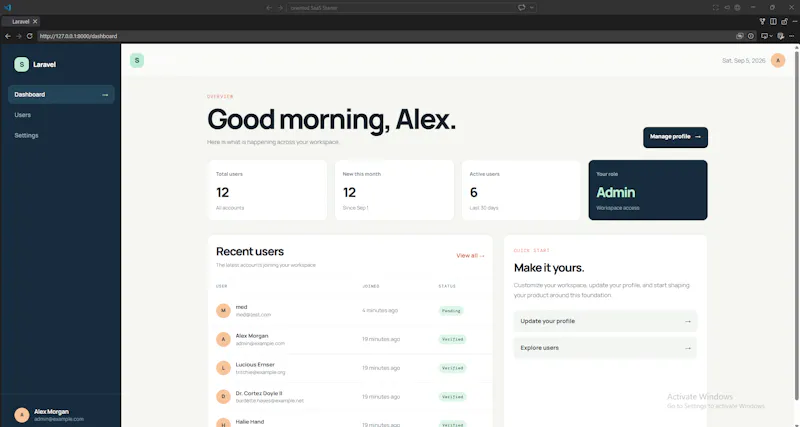Open the Settings sidebar item
Screen dimensions: 800x427
(x=61, y=135)
